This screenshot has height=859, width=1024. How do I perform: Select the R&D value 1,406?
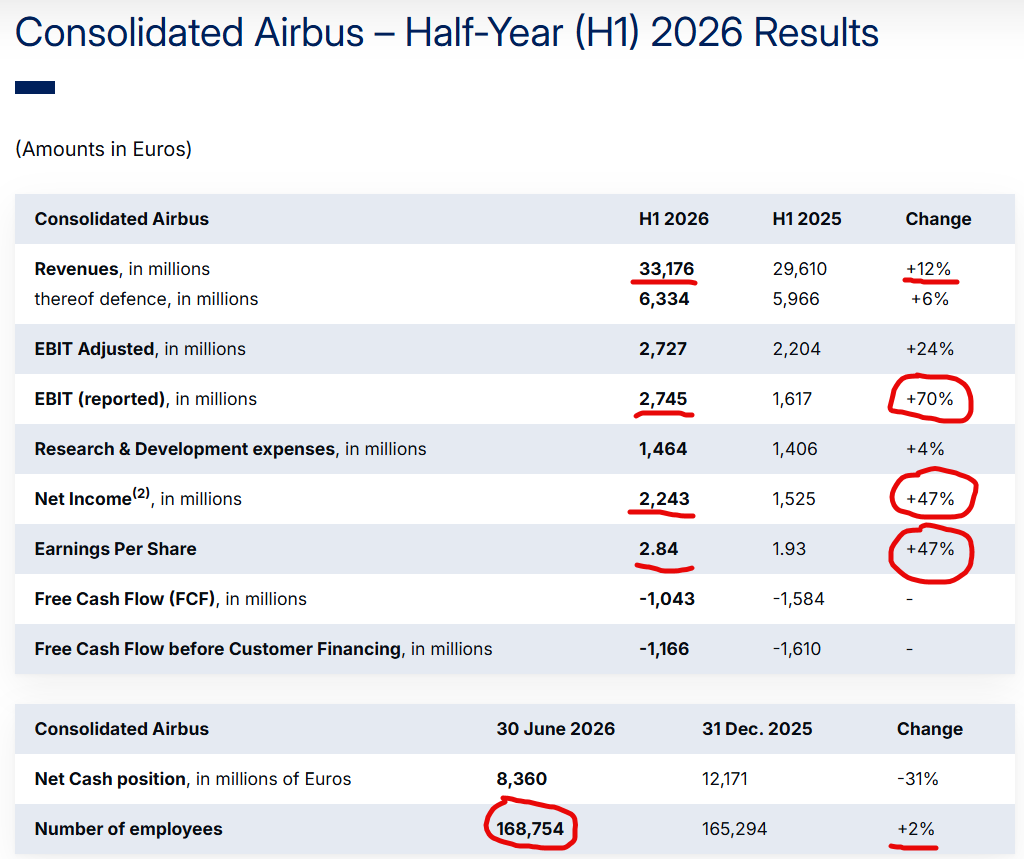795,449
